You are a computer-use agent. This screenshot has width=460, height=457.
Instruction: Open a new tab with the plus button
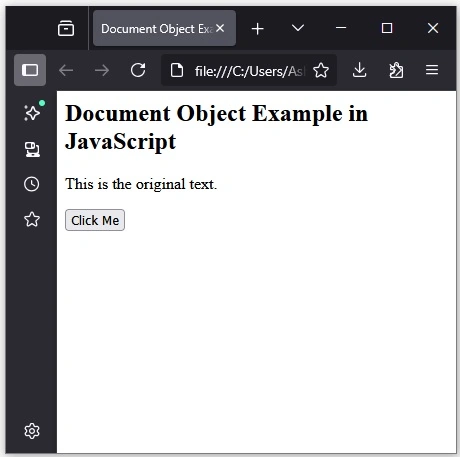click(258, 28)
